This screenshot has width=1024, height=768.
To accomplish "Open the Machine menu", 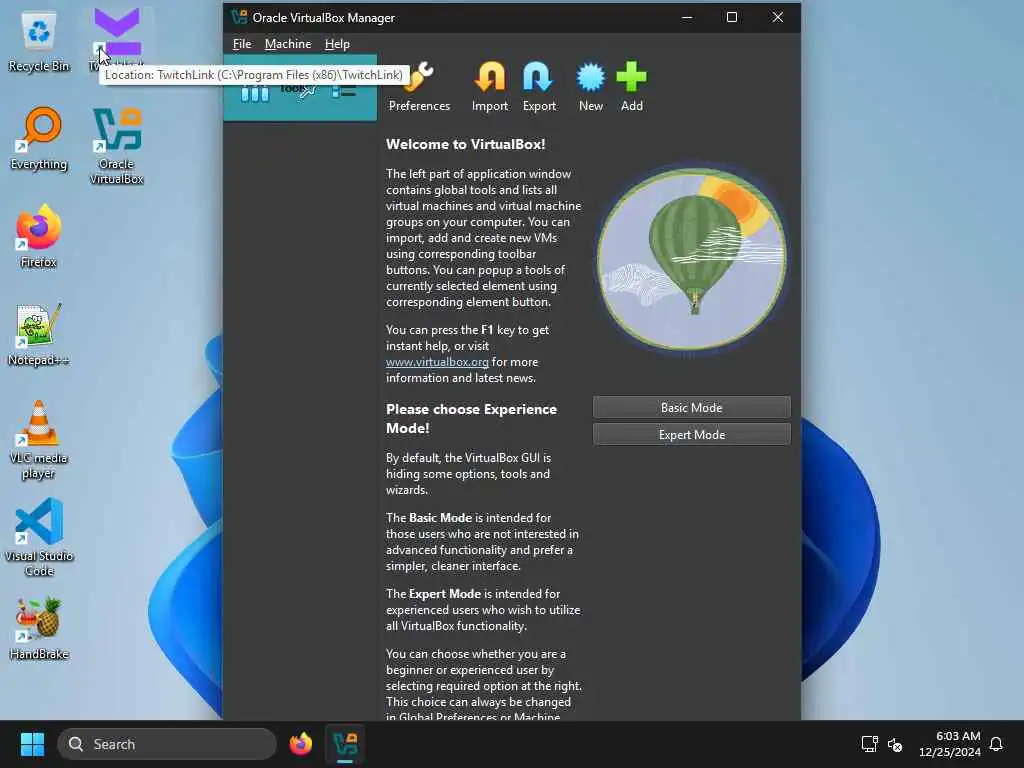I will click(x=288, y=44).
